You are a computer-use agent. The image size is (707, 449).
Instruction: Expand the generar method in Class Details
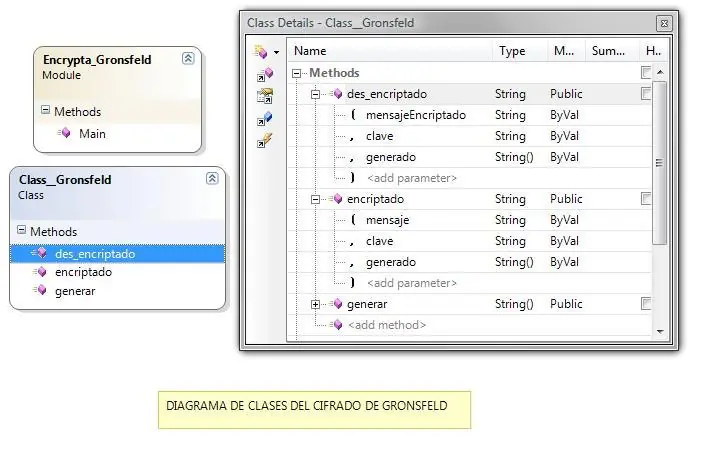point(316,304)
